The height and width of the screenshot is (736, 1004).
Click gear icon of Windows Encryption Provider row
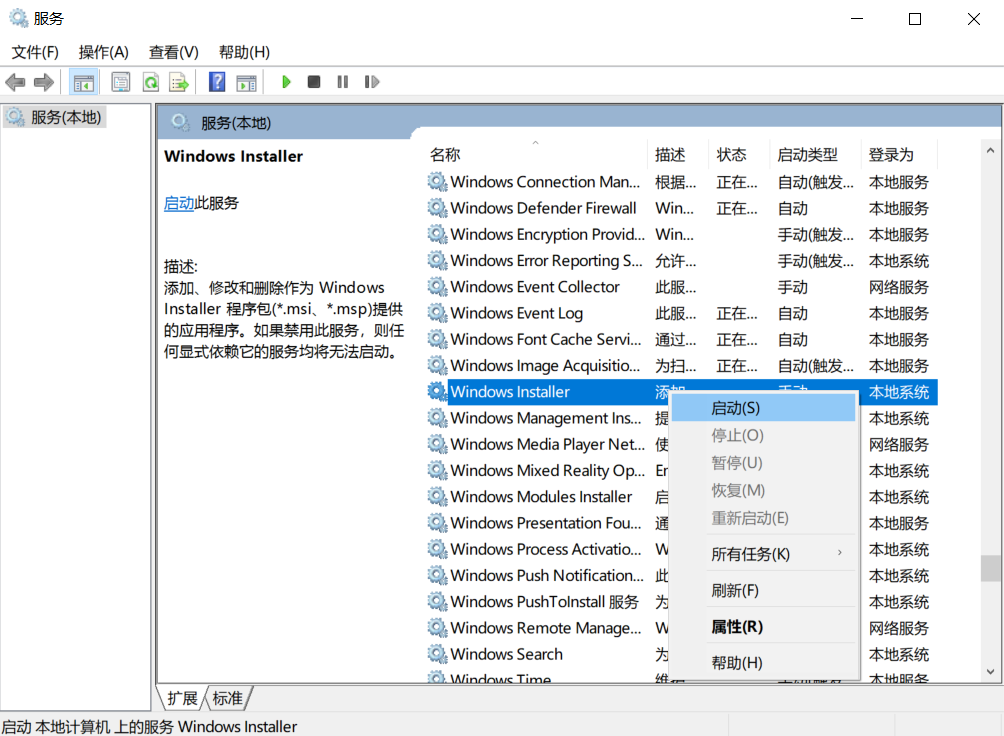pos(437,234)
